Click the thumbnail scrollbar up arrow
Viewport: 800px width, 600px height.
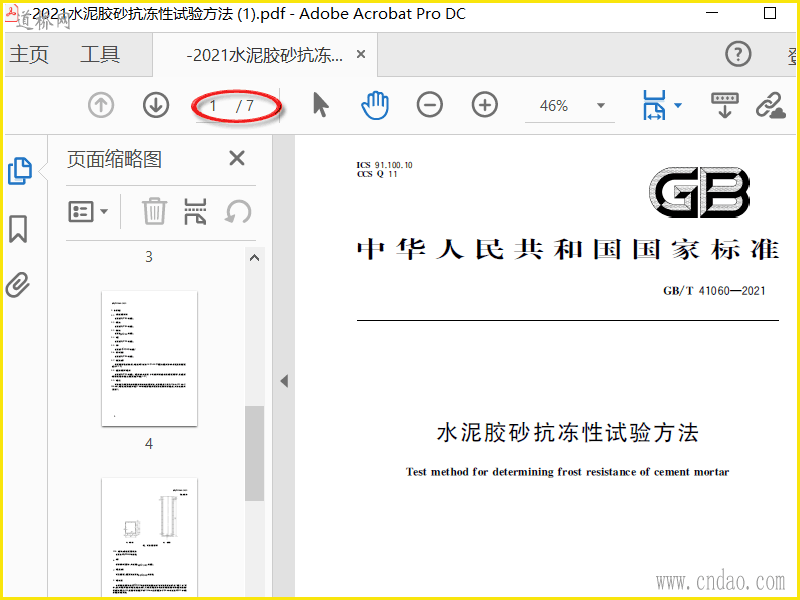pyautogui.click(x=254, y=258)
